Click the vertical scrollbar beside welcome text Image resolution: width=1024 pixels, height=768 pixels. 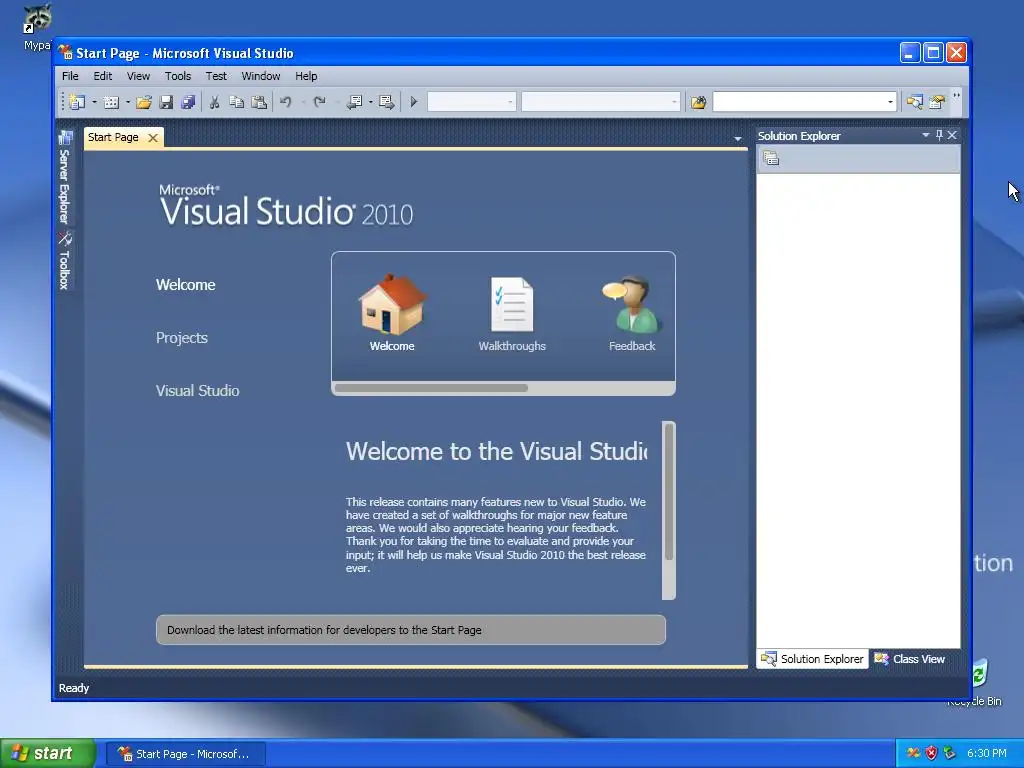click(x=669, y=492)
